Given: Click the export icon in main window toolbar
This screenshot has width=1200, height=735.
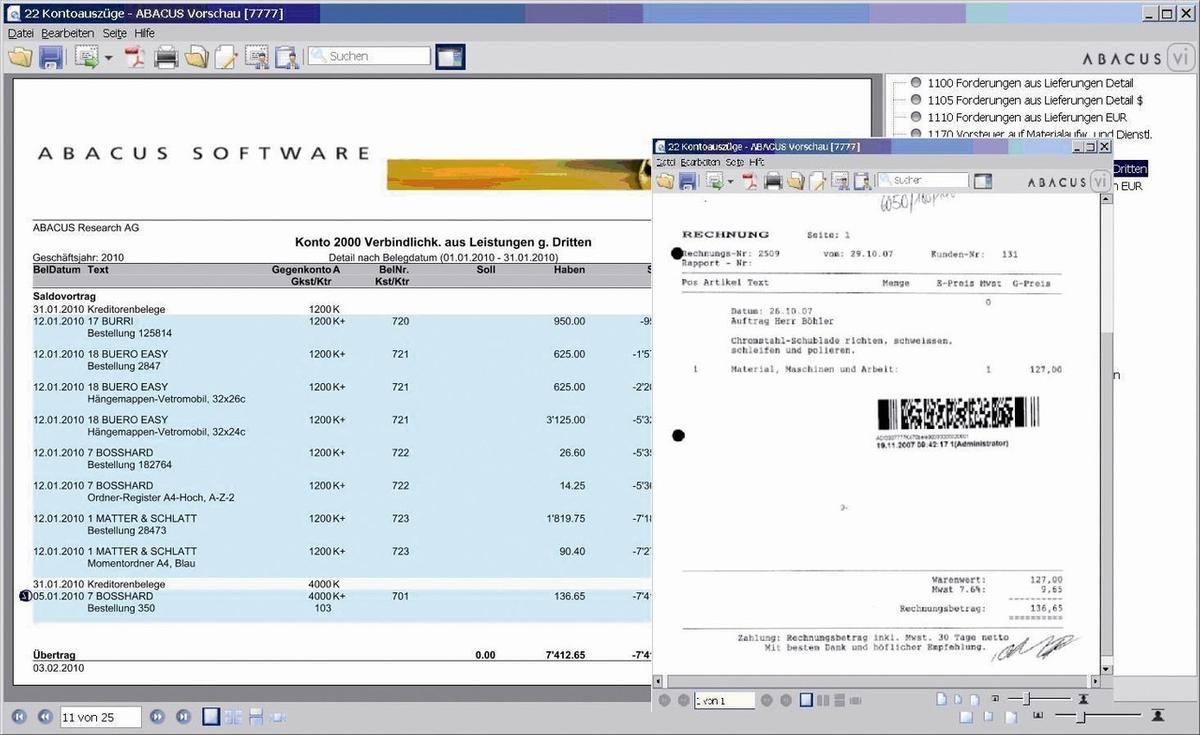Looking at the screenshot, I should (87, 57).
